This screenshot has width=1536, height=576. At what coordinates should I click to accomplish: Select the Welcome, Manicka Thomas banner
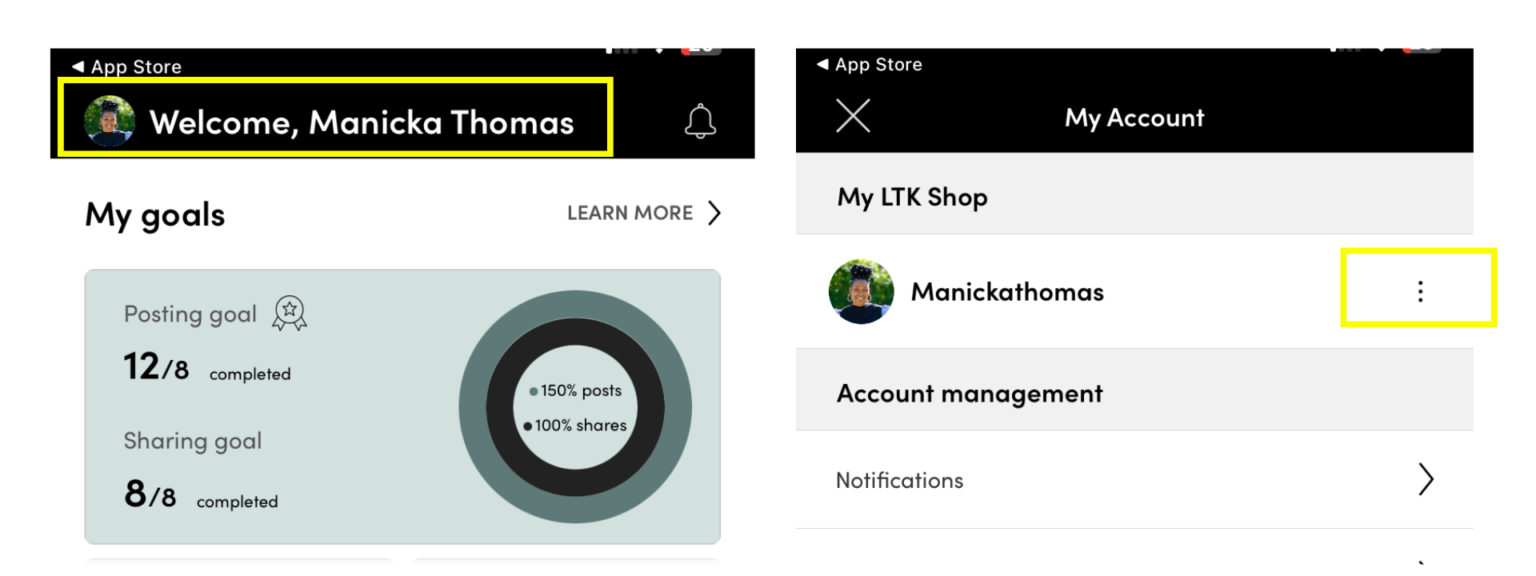click(x=335, y=118)
